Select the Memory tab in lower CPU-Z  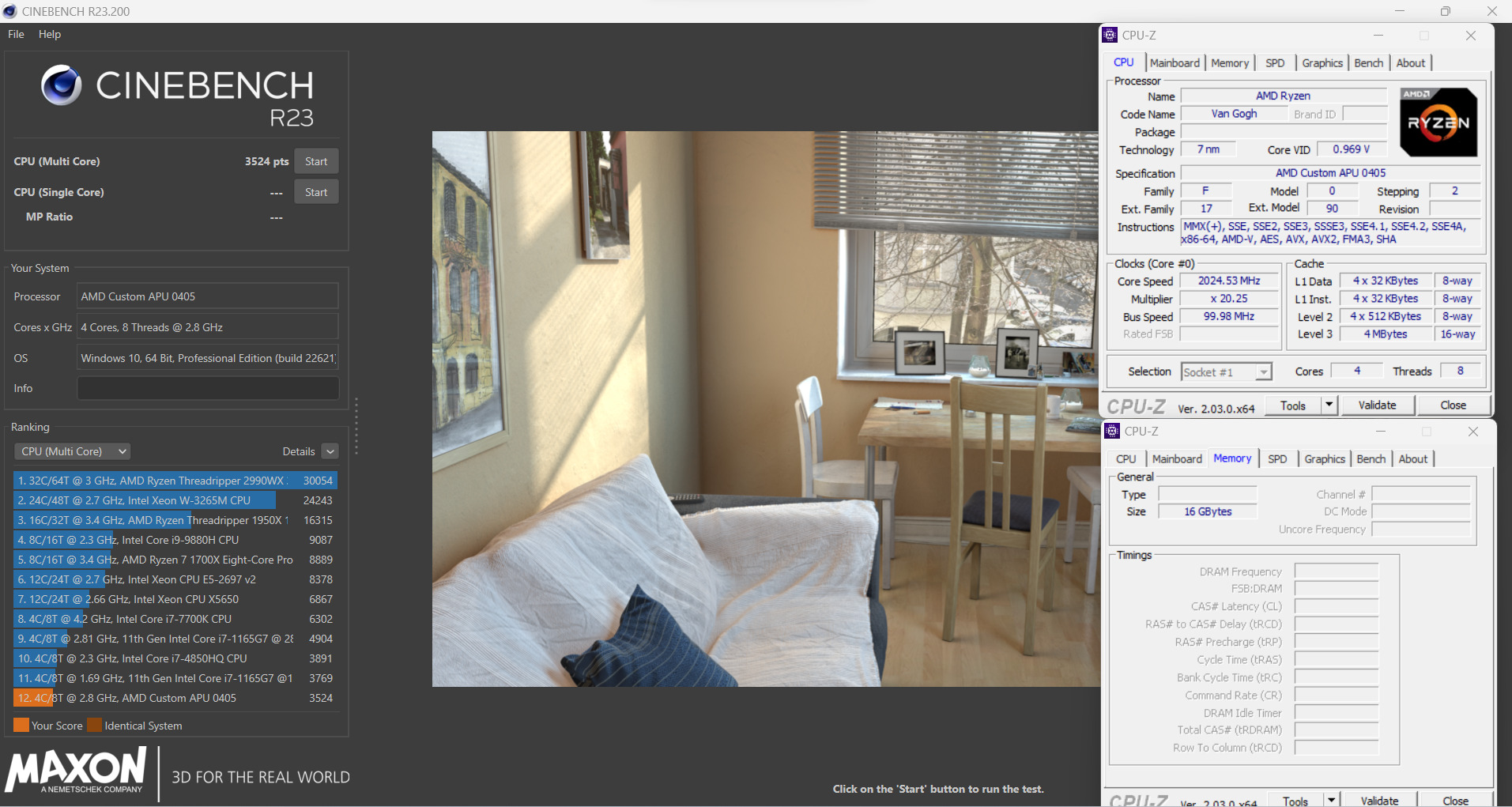tap(1232, 458)
